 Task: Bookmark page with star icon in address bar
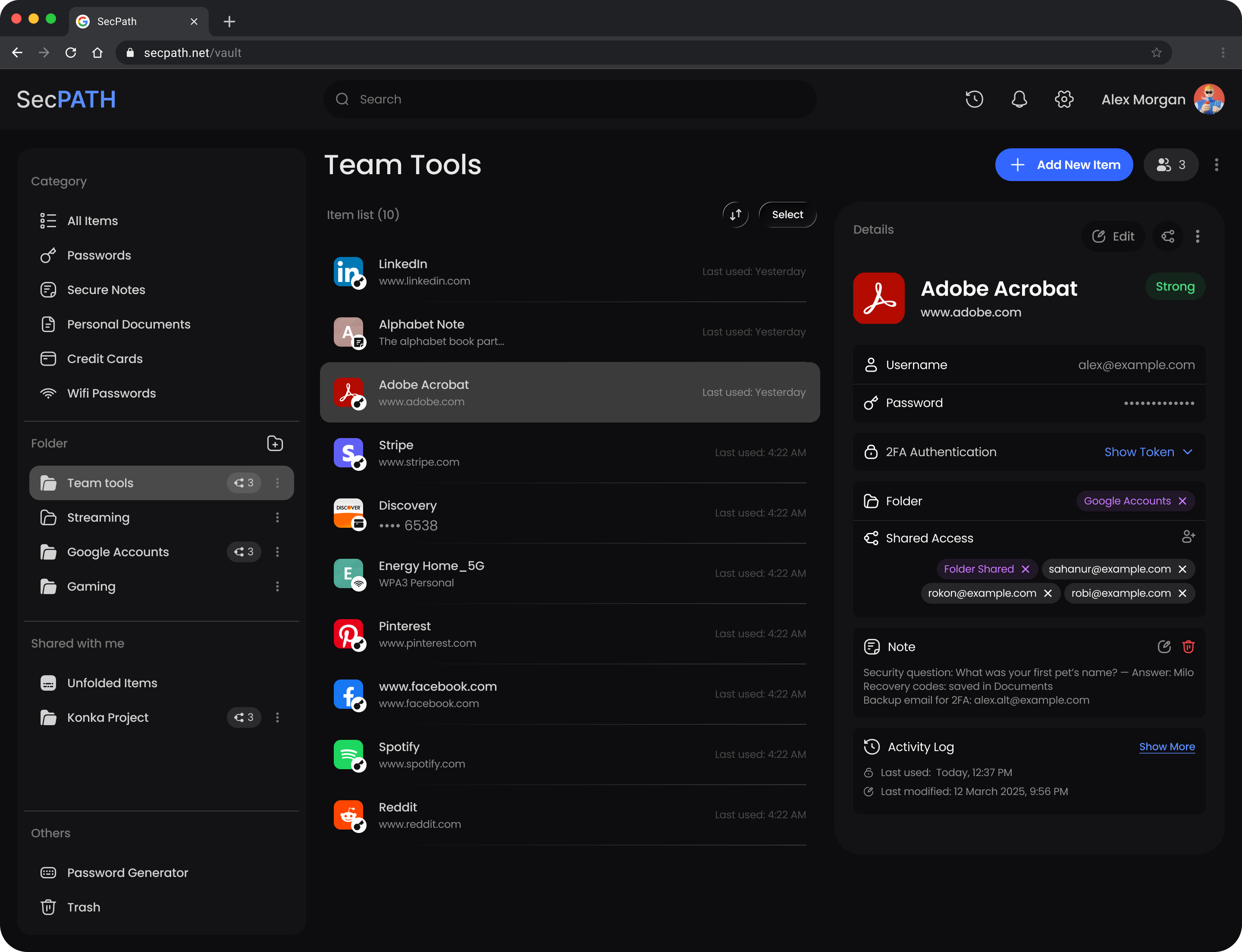(1157, 53)
